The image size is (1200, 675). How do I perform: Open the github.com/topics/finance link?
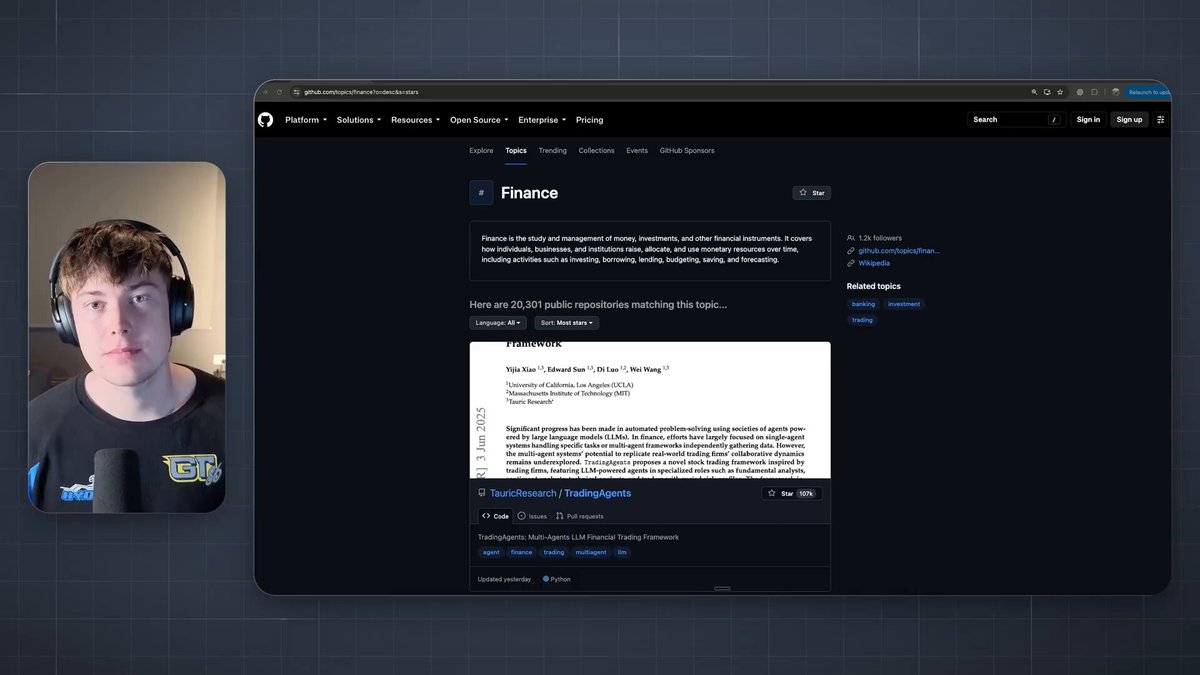[899, 251]
